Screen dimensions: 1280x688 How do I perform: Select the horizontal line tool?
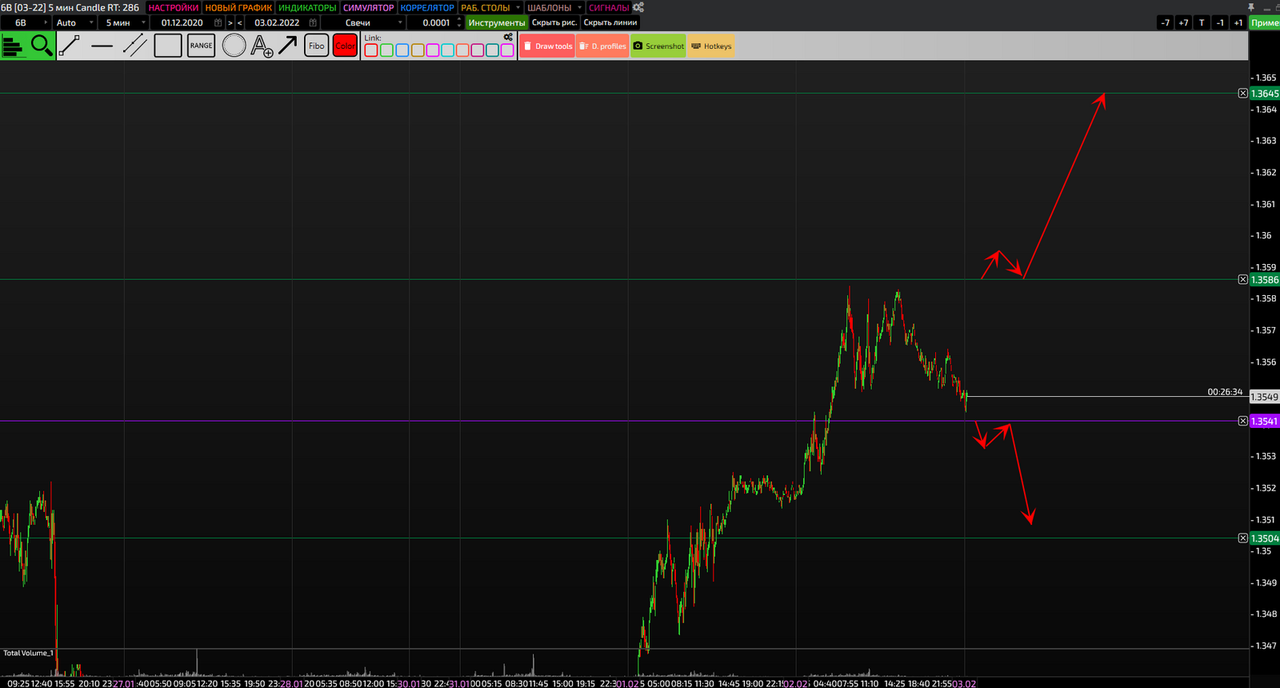tap(102, 45)
